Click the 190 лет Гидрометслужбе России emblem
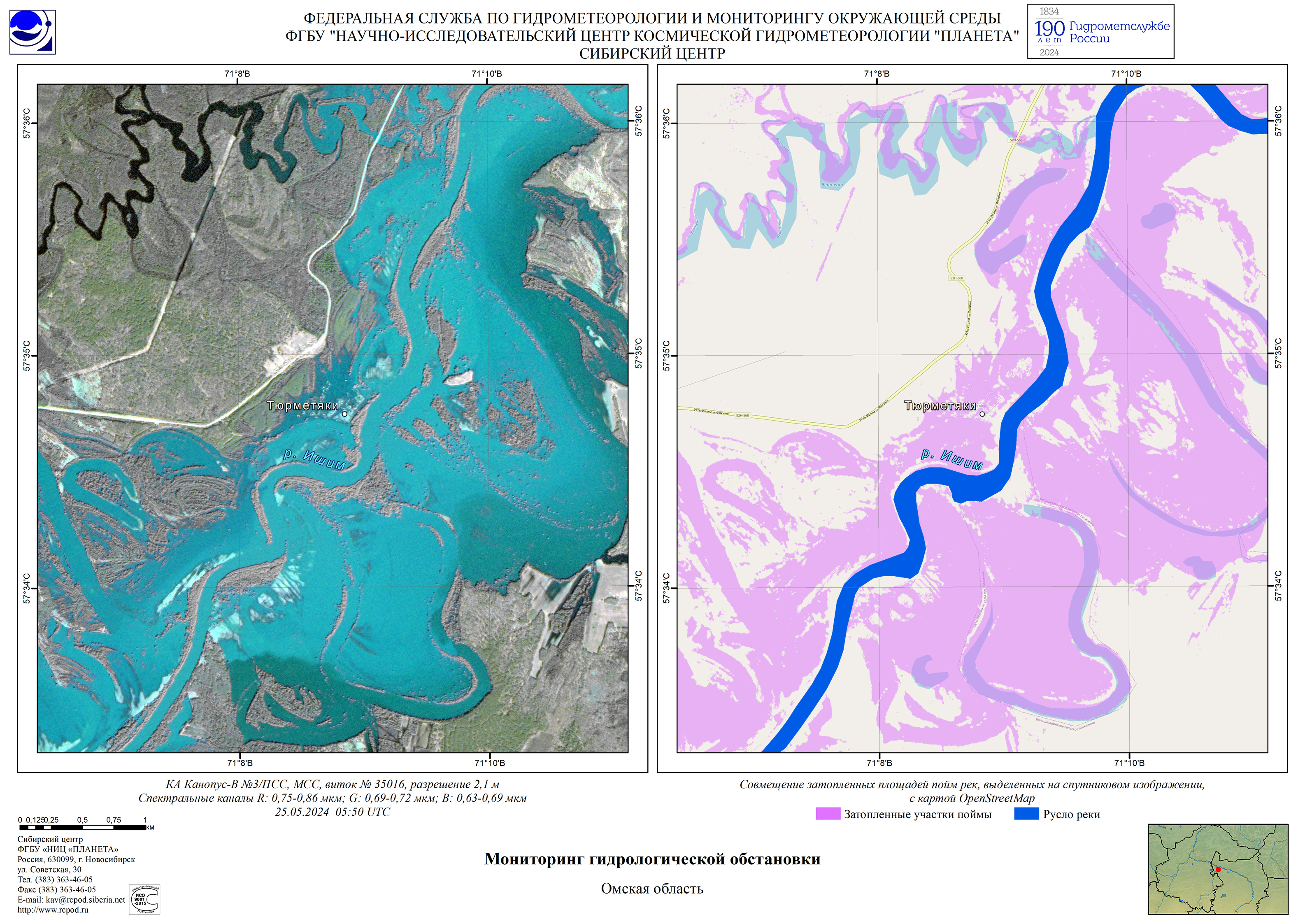 click(x=1100, y=31)
